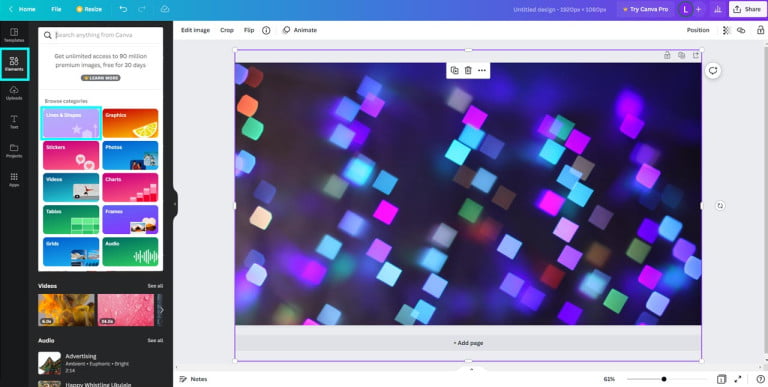Open the floating more options ellipsis

482,71
